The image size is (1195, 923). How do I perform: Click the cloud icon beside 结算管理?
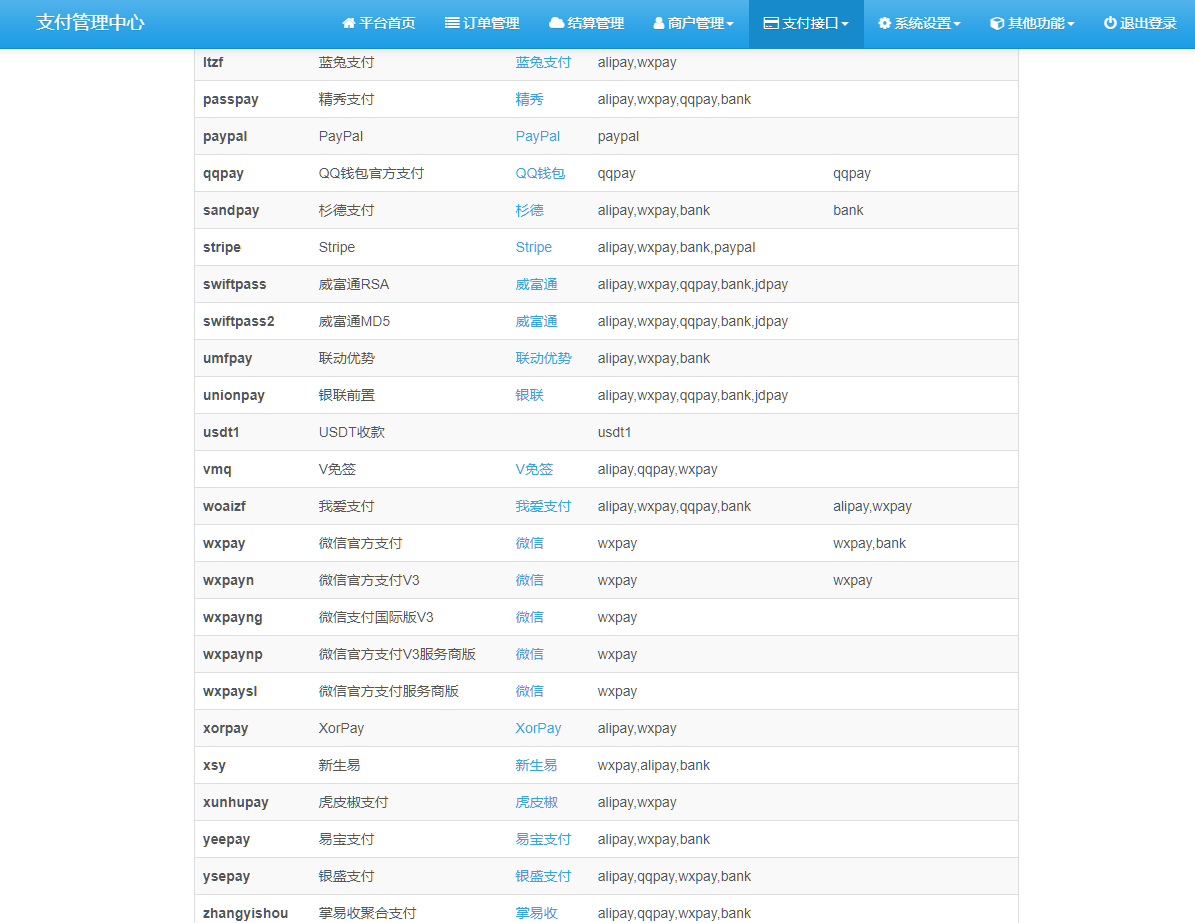[556, 23]
